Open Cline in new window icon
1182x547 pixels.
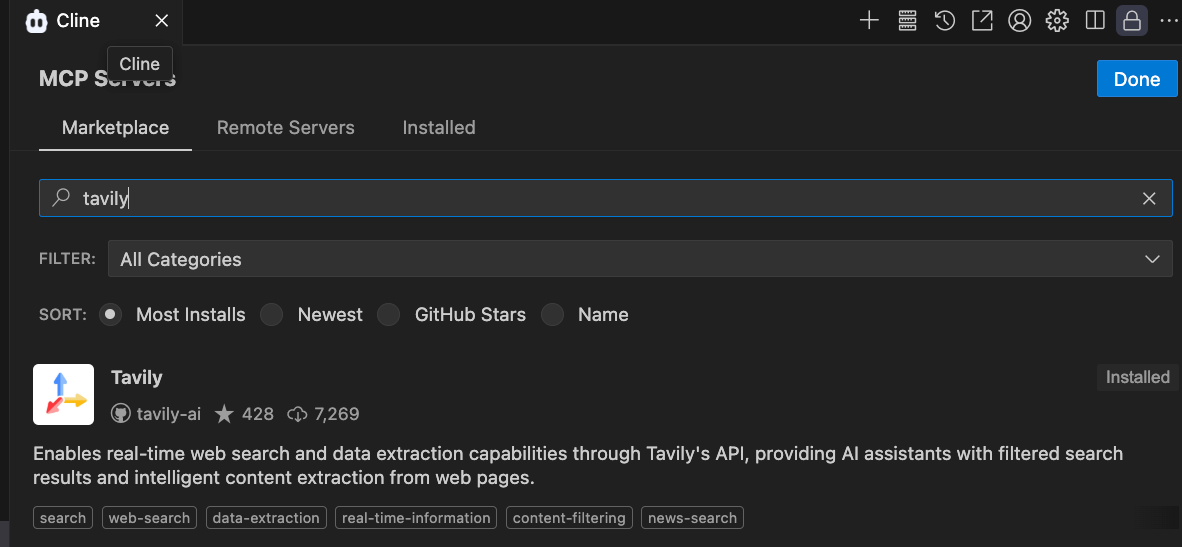(x=982, y=20)
